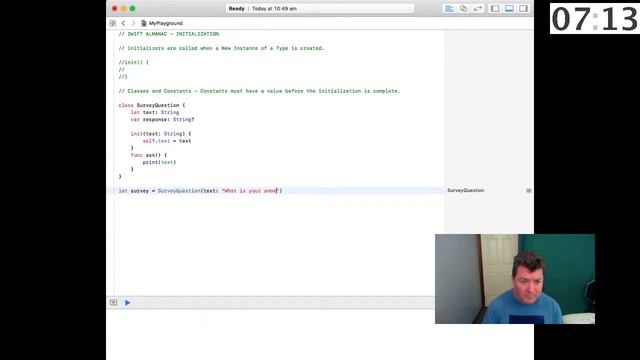Click the SWIFT ALMANAC comment header line
The image size is (640, 360).
[x=169, y=34]
